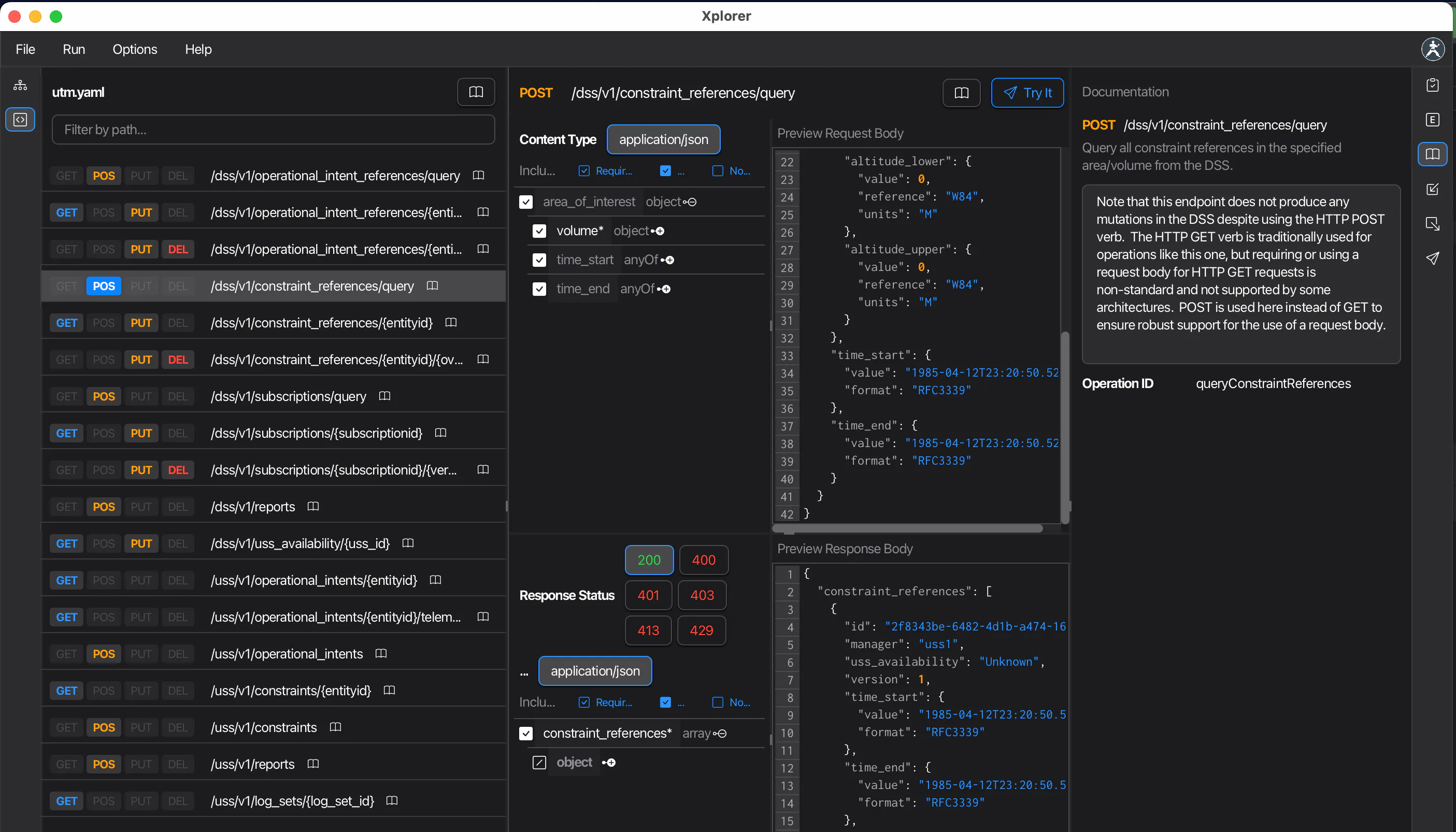The image size is (1456, 832).
Task: Click book icon next to Try It
Action: click(x=961, y=93)
